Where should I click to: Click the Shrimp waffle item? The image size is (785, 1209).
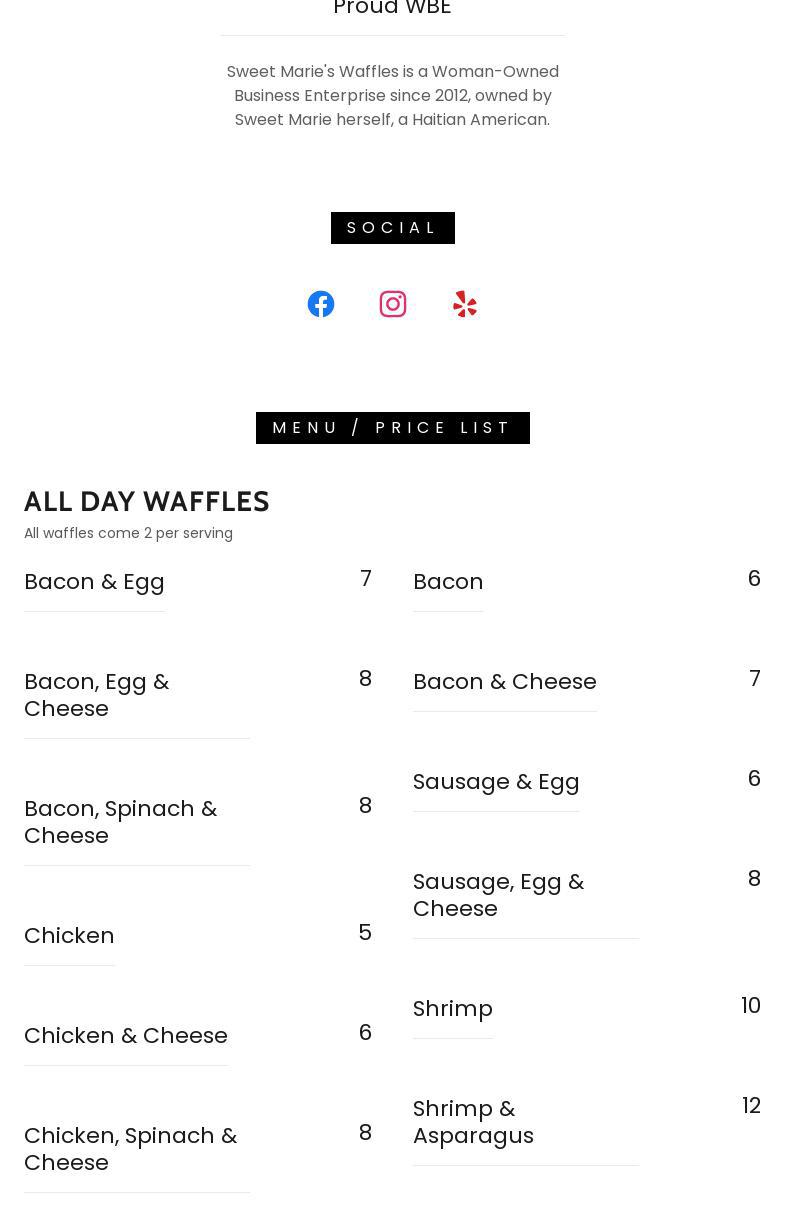click(453, 1008)
